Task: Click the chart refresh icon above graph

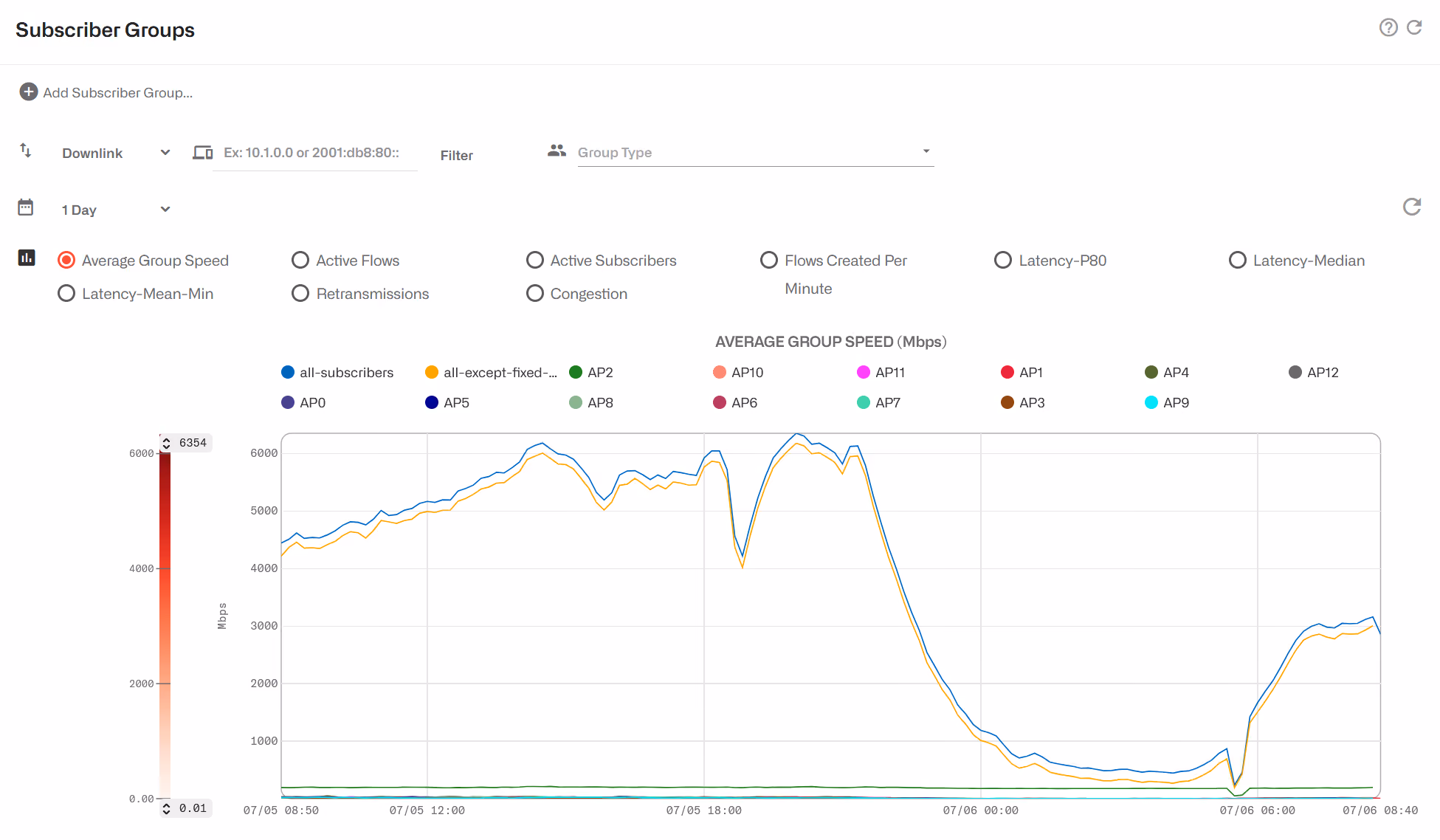Action: point(1412,207)
